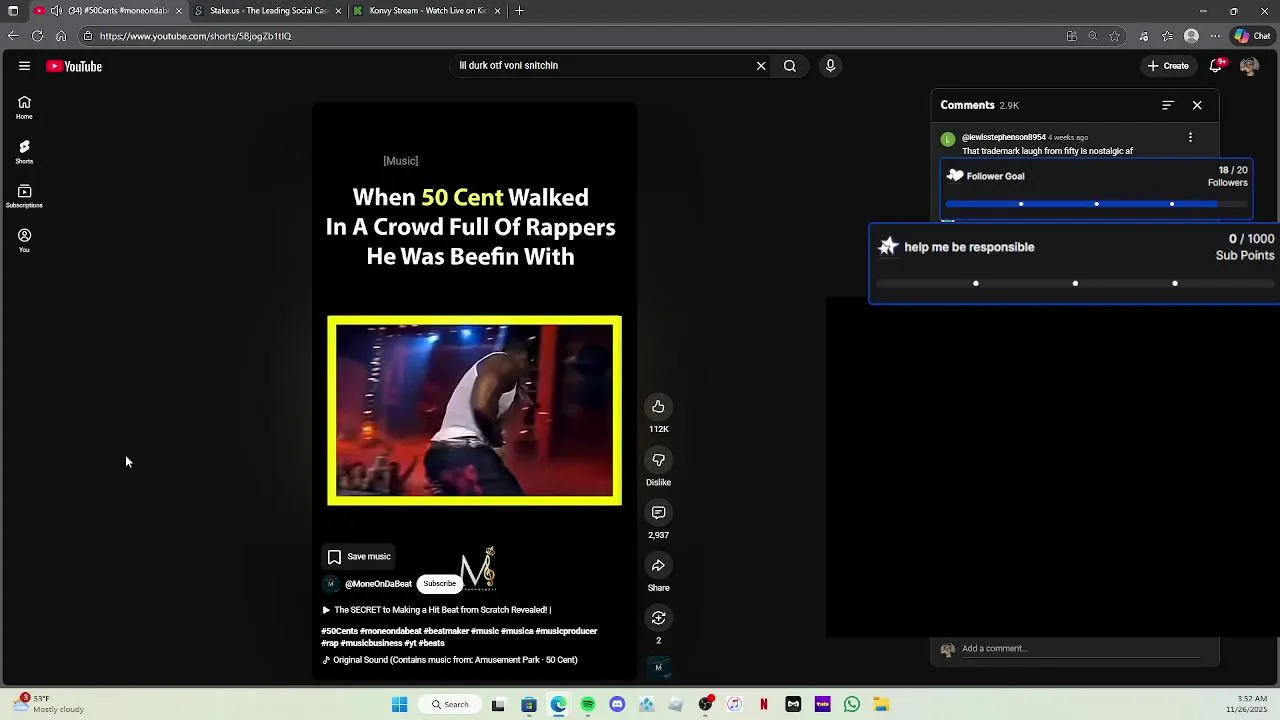1280x720 pixels.
Task: Go to YouTube Home in sidebar
Action: click(x=24, y=107)
